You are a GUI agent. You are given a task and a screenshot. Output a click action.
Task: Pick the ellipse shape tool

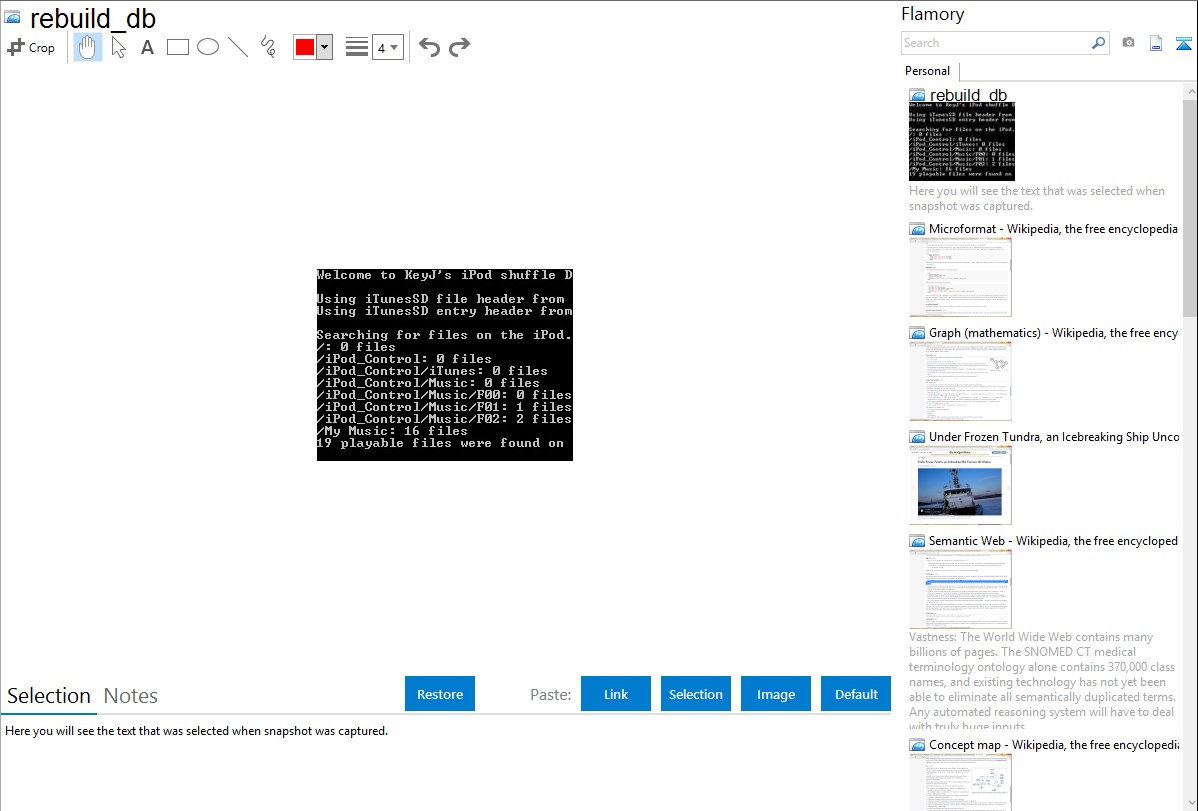[208, 47]
